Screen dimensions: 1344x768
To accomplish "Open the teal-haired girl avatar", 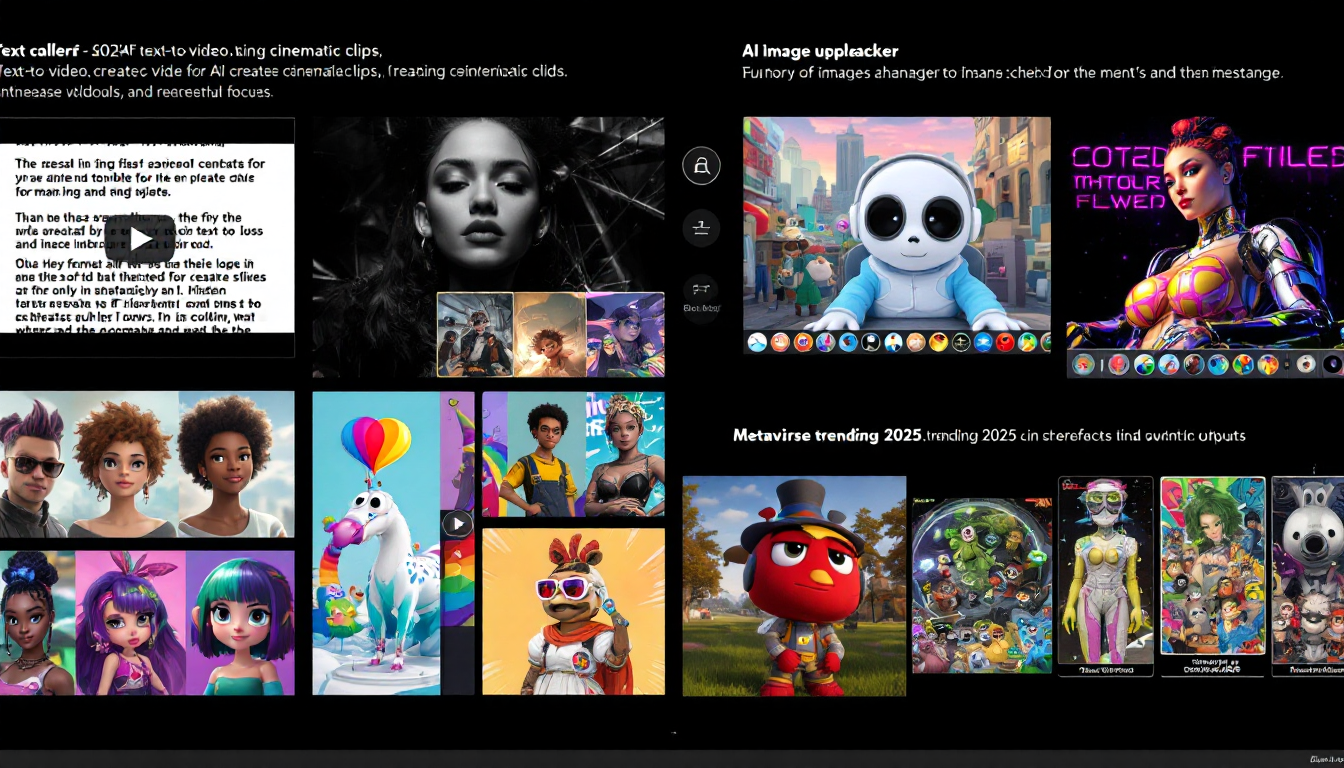I will [240, 623].
